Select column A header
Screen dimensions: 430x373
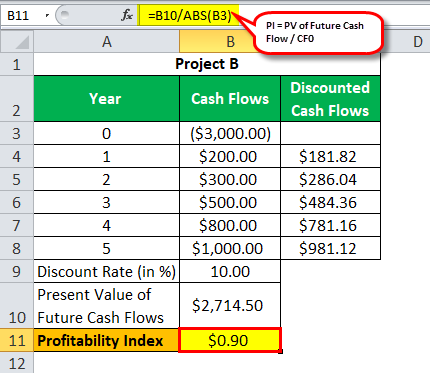click(107, 42)
